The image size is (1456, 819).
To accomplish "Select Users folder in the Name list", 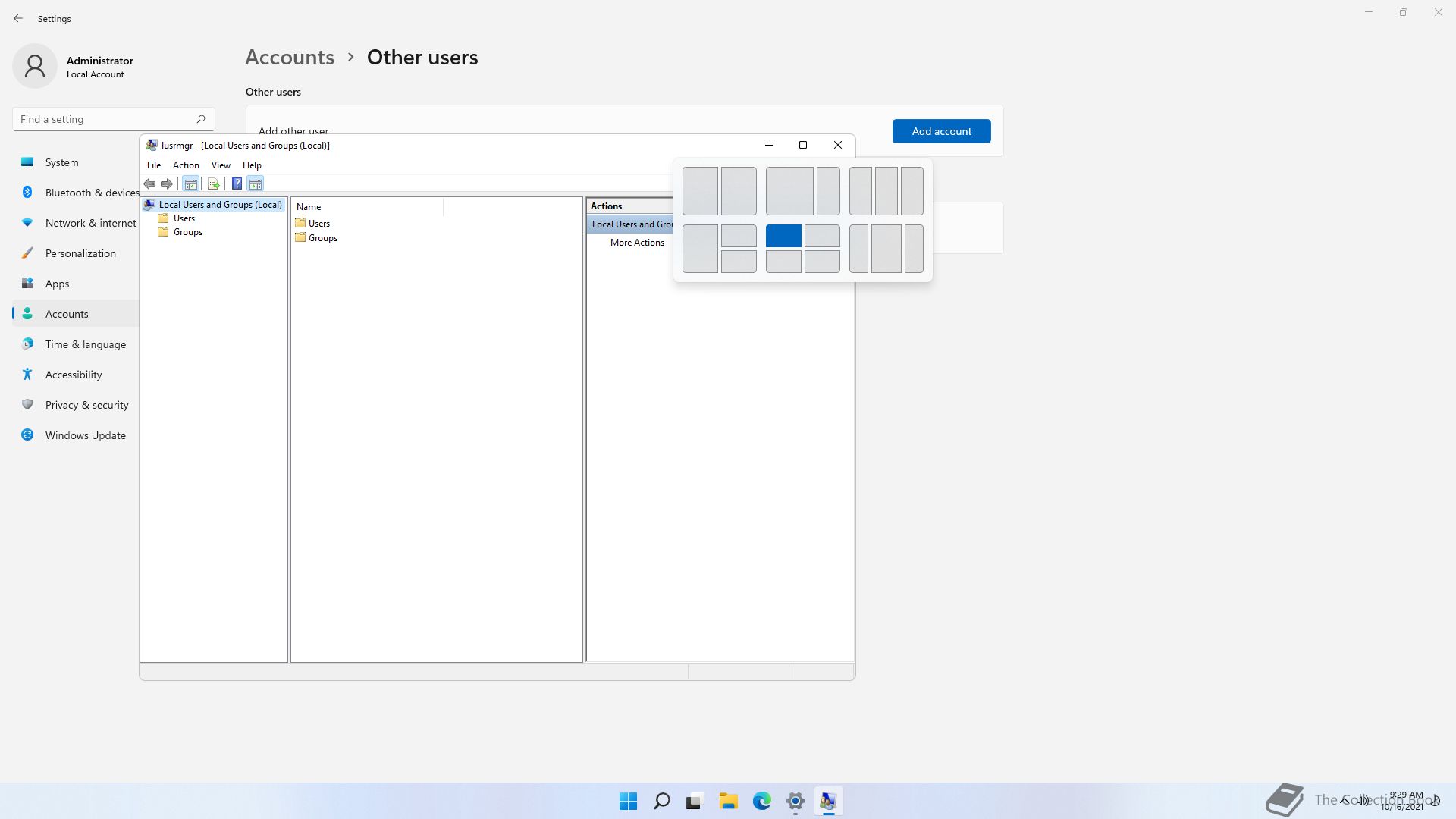I will tap(318, 223).
